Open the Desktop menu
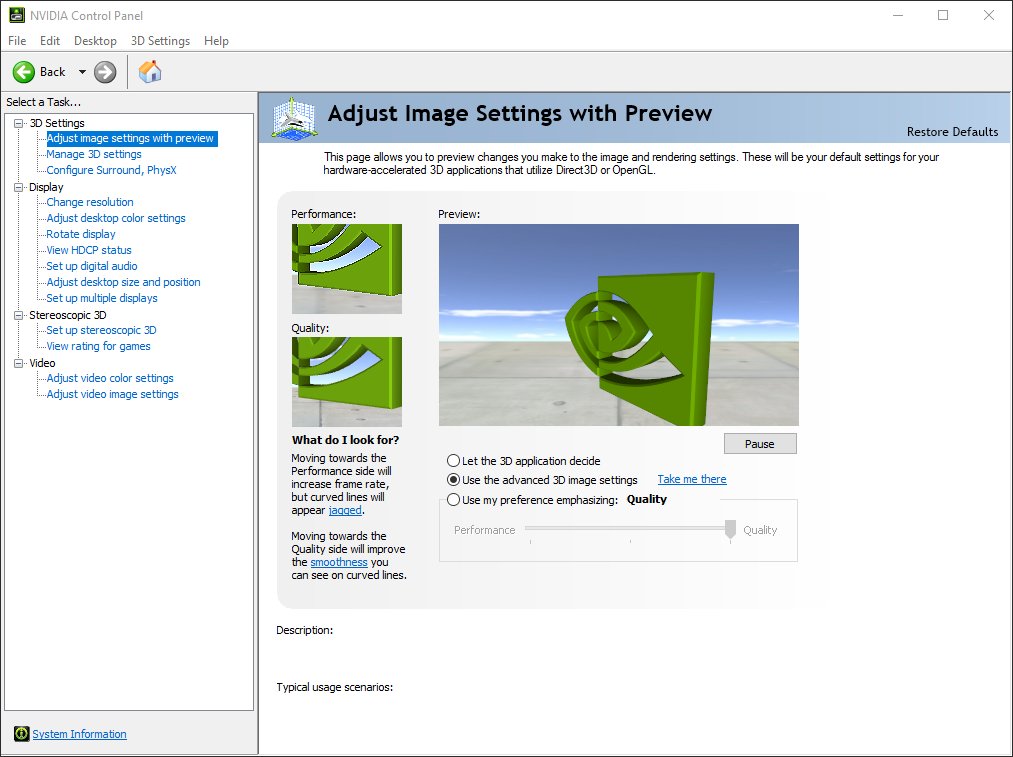The height and width of the screenshot is (757, 1013). pos(95,41)
